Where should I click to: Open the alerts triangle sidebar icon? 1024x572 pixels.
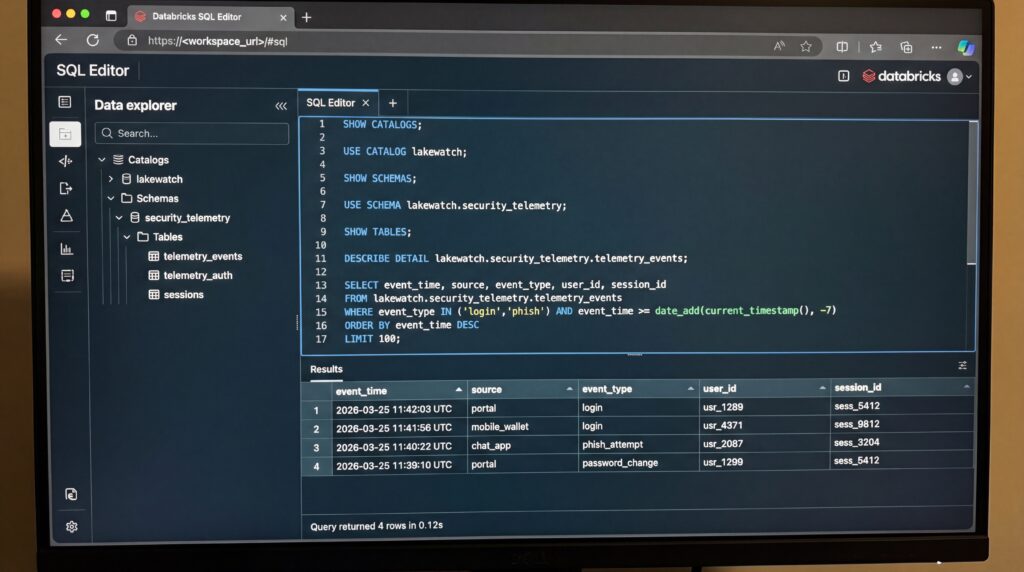point(66,215)
